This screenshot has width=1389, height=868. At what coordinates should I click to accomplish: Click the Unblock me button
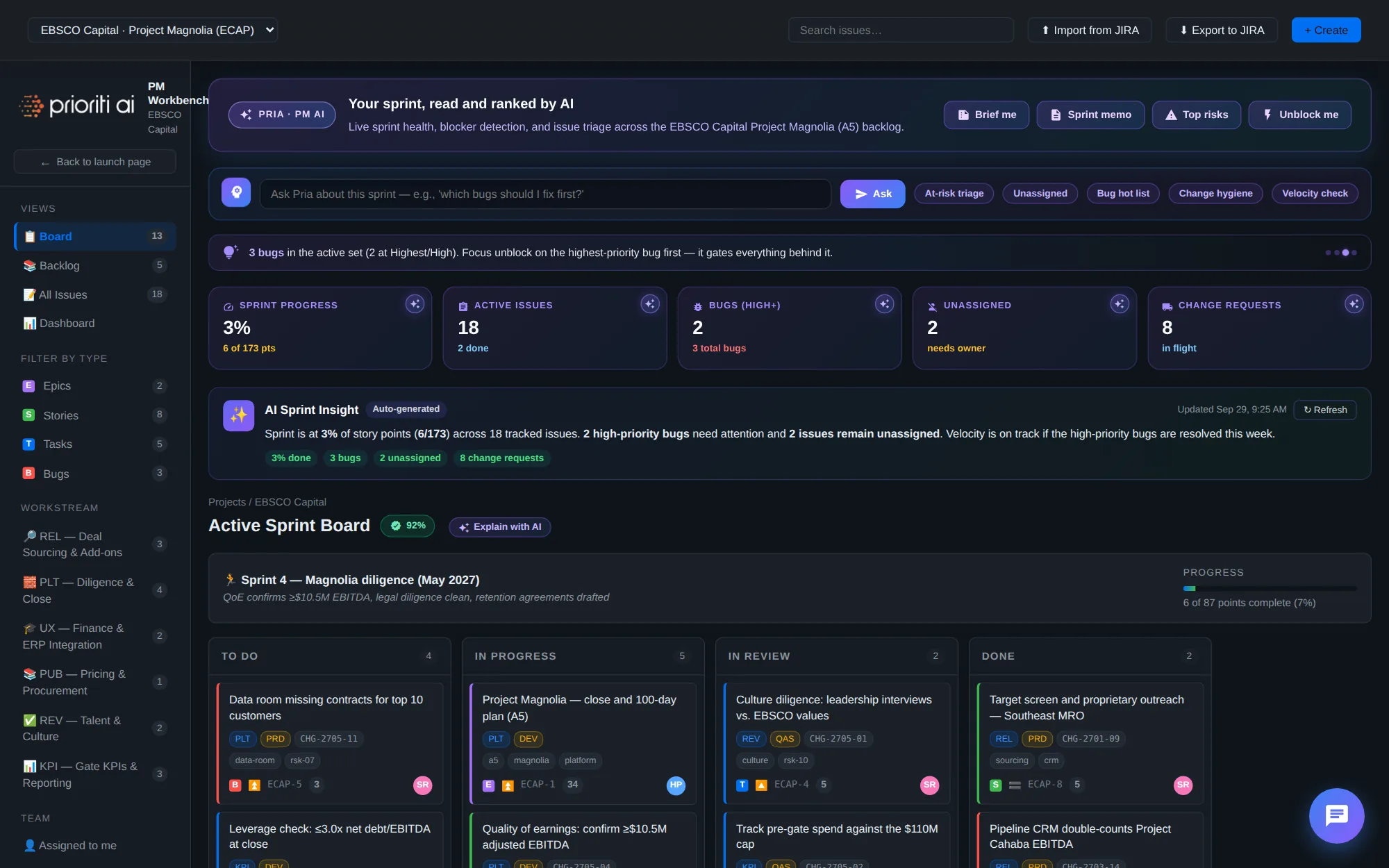[x=1300, y=115]
